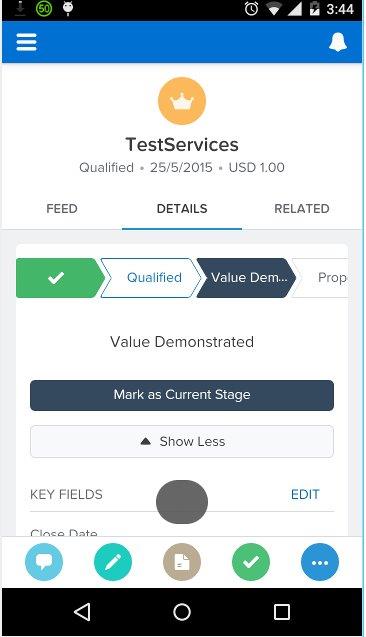Screen dimensions: 366x637
Task: Tap the green checkmark task action icon
Action: (x=251, y=562)
